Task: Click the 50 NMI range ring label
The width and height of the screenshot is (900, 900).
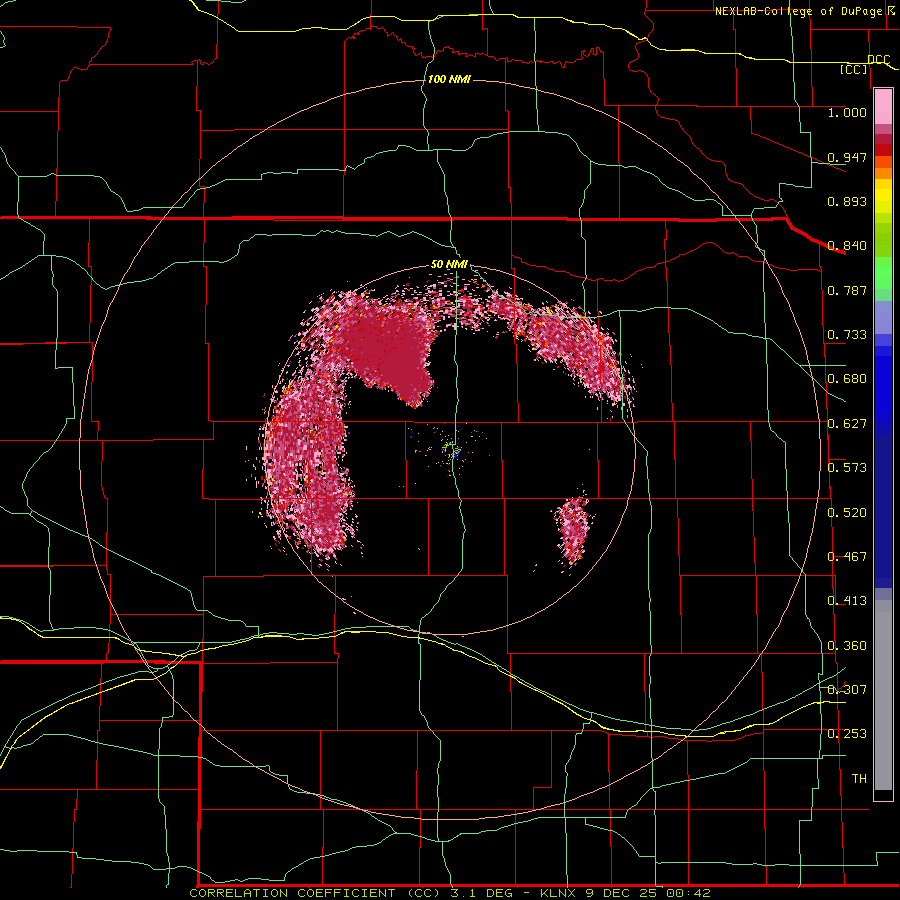Action: [449, 265]
